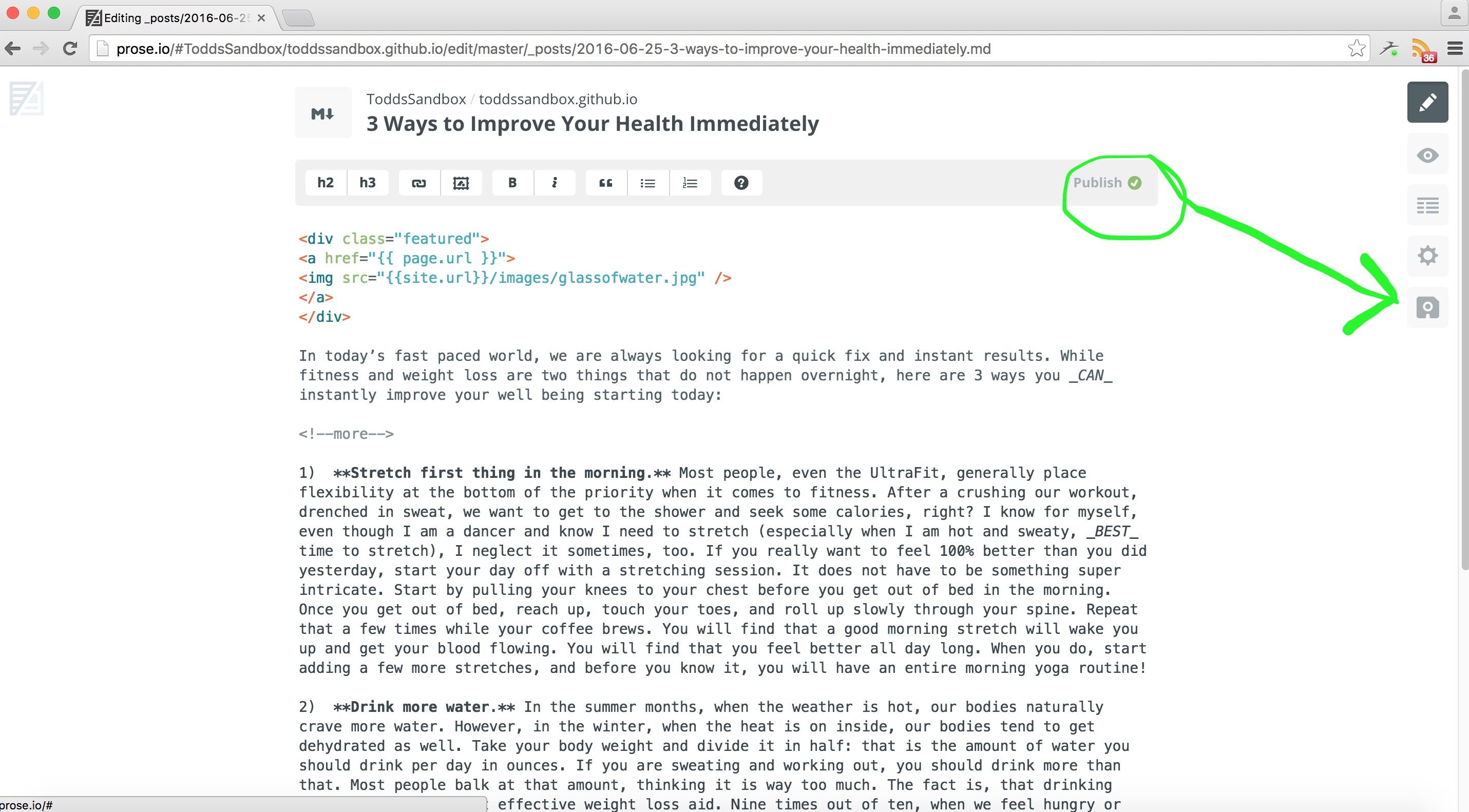The width and height of the screenshot is (1469, 812).
Task: Toggle the Publish status button
Action: tap(1108, 183)
